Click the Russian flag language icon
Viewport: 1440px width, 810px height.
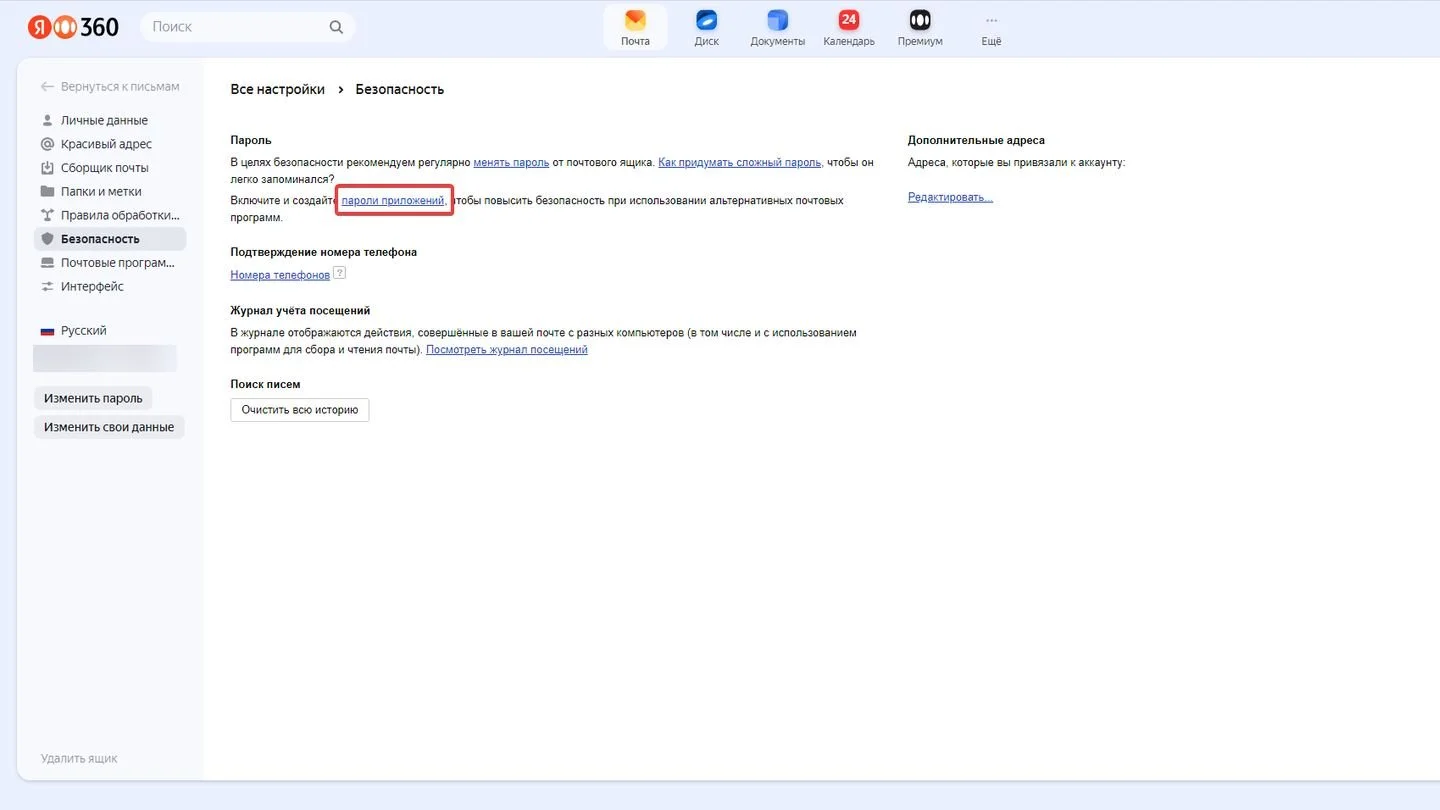click(x=47, y=331)
